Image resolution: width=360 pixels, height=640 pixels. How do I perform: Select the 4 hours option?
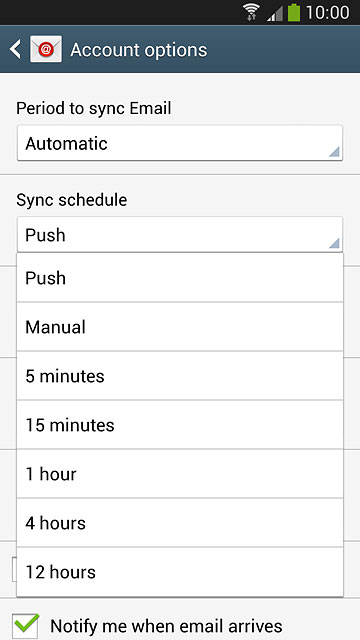(x=180, y=523)
